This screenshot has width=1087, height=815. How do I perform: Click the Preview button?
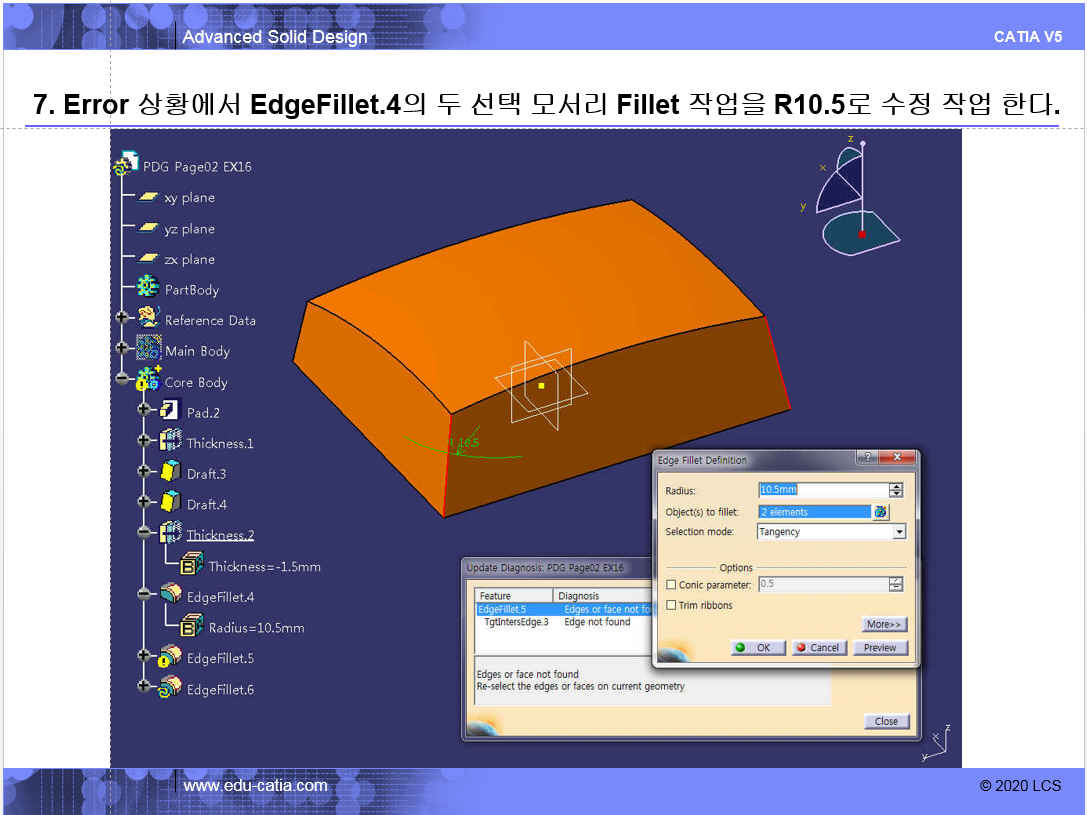pos(880,648)
